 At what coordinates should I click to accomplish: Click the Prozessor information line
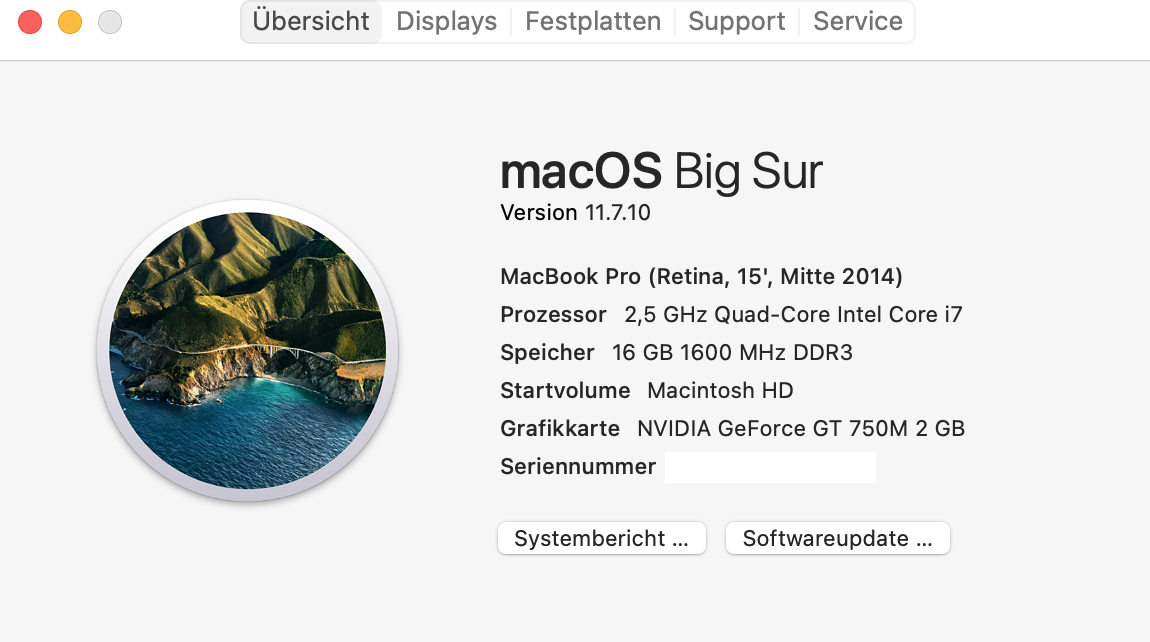click(731, 315)
